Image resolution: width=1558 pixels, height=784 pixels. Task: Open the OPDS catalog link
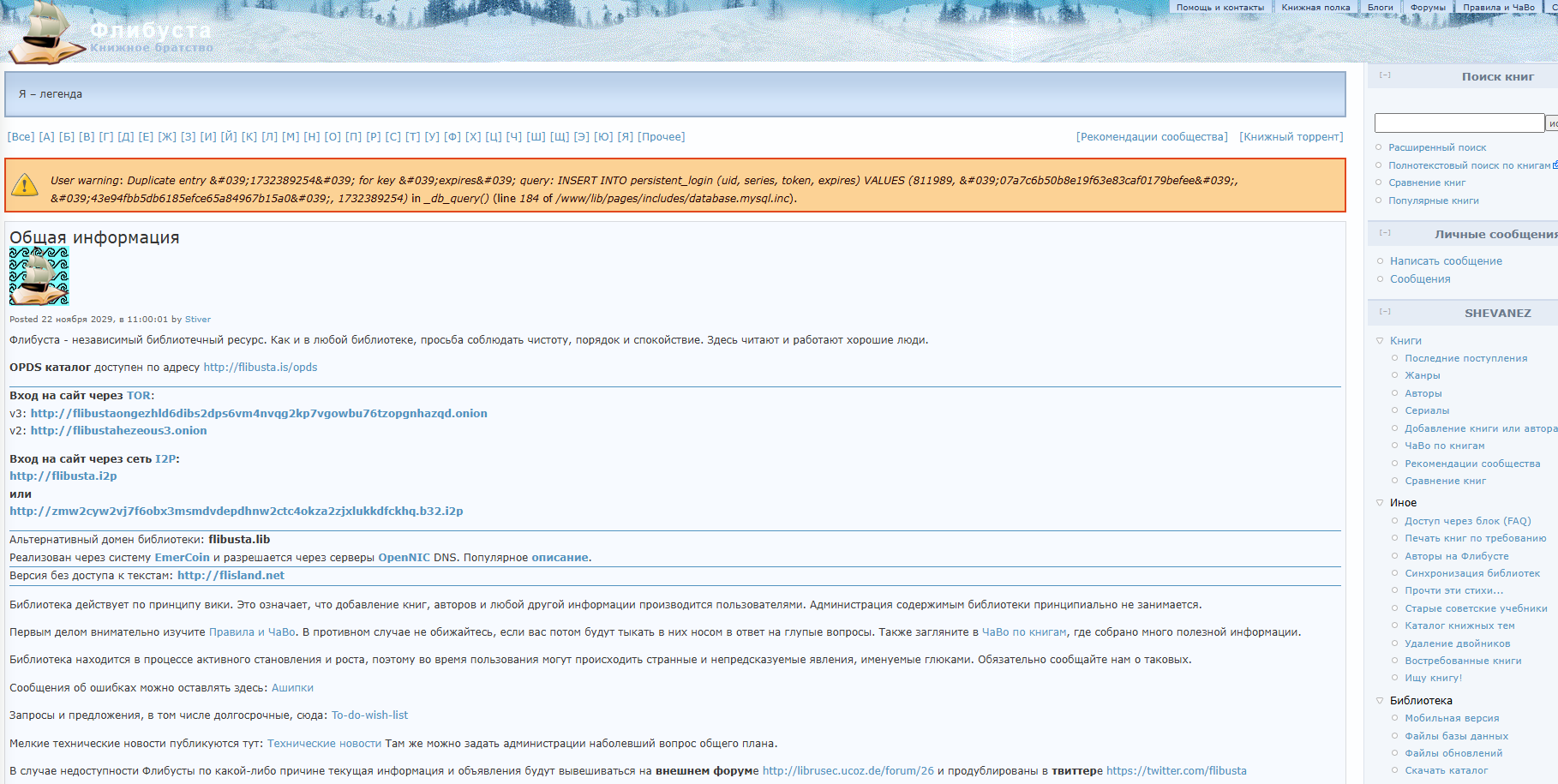tap(261, 368)
